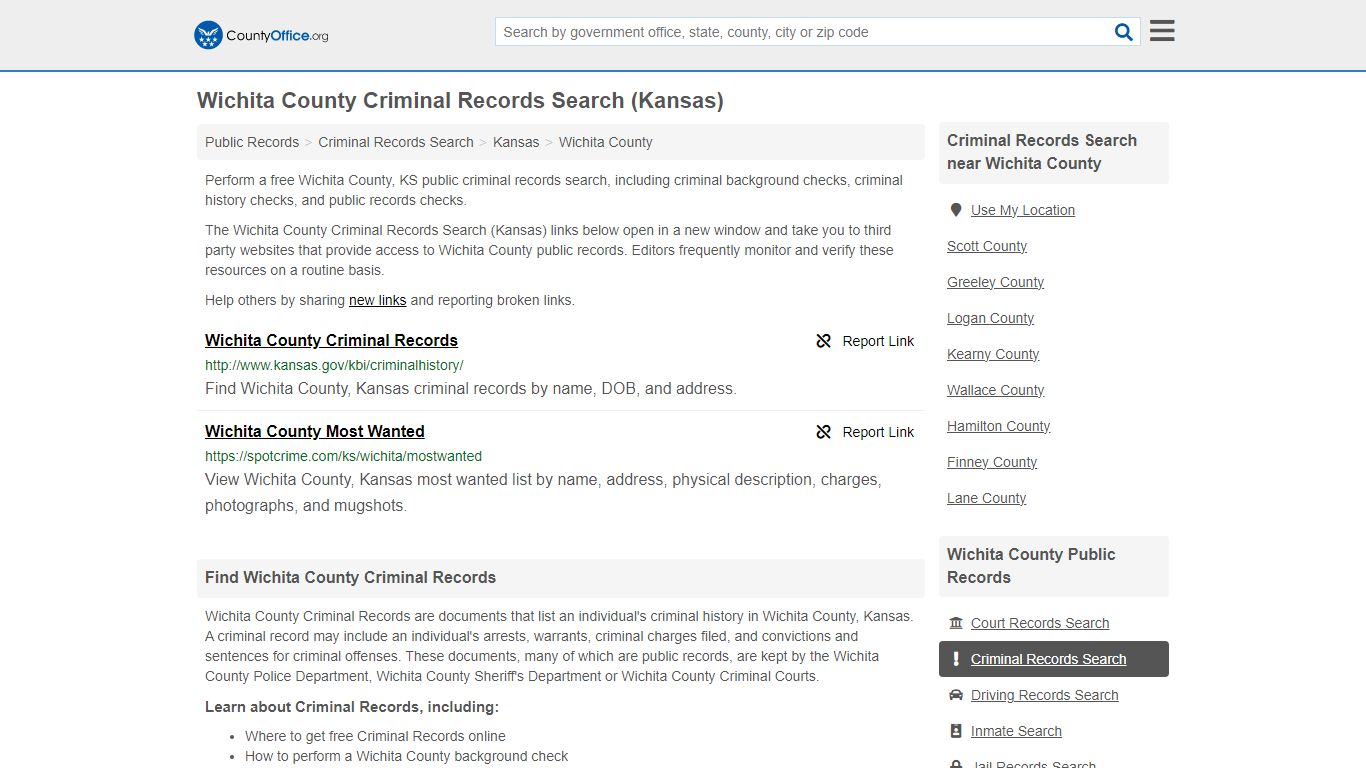
Task: Open Scott County link
Action: [987, 246]
